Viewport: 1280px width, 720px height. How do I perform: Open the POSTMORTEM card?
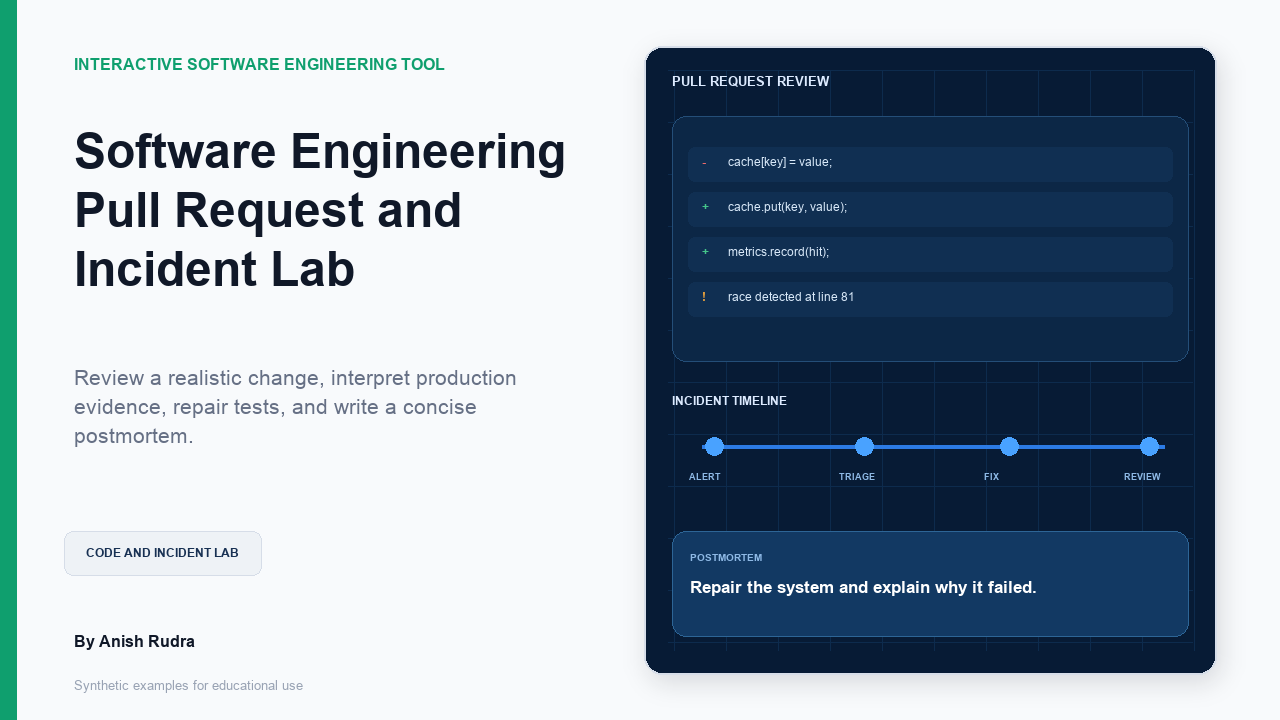coord(930,584)
